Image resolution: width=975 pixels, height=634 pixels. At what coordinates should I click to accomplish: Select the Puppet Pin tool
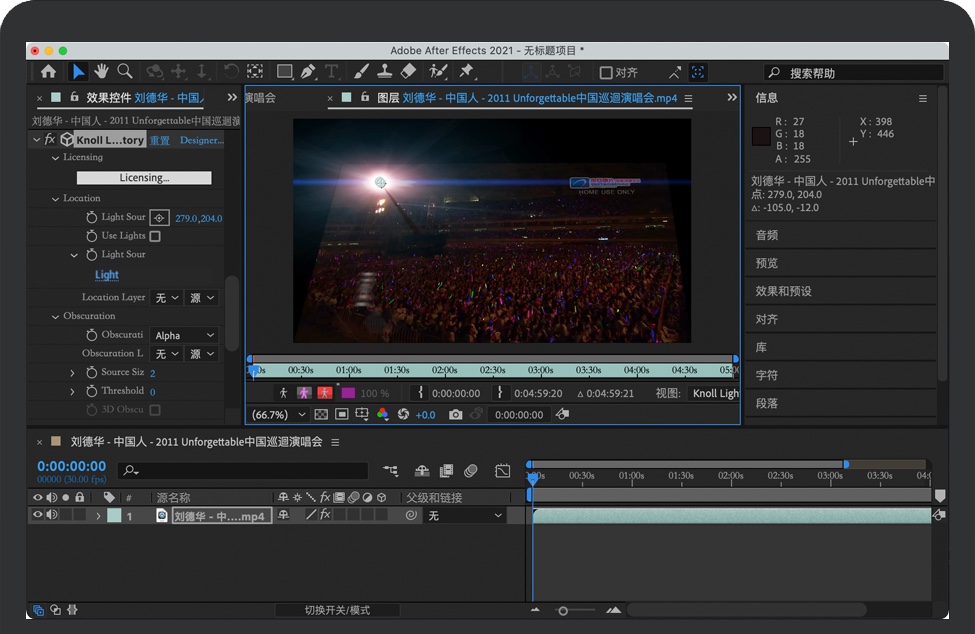[x=466, y=71]
